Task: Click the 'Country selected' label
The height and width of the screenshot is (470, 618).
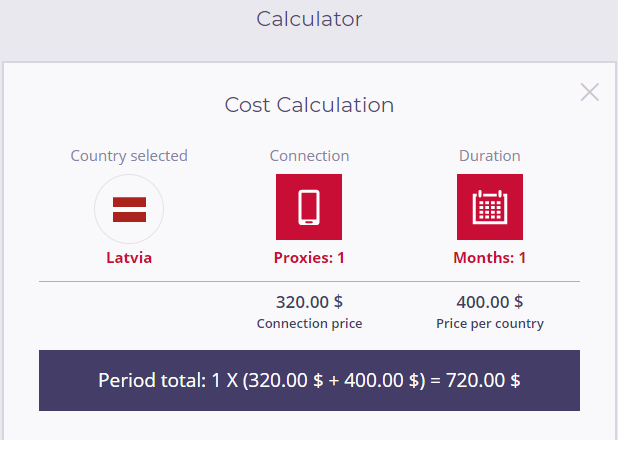Action: (x=129, y=156)
